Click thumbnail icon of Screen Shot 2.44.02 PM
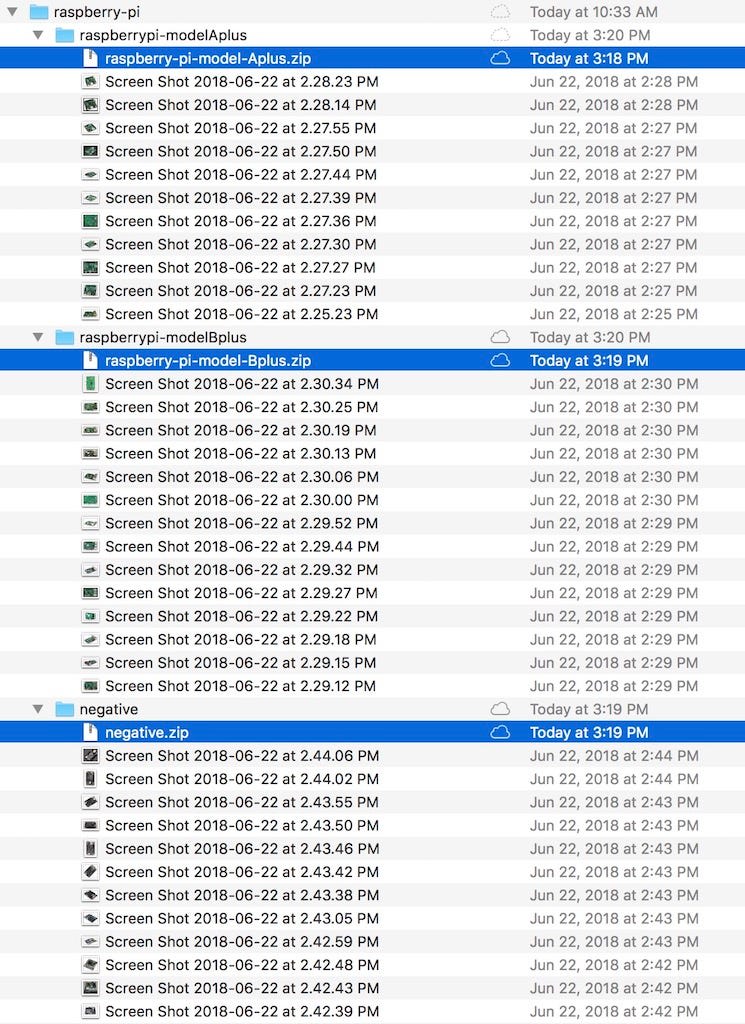This screenshot has height=1024, width=745. pyautogui.click(x=91, y=778)
